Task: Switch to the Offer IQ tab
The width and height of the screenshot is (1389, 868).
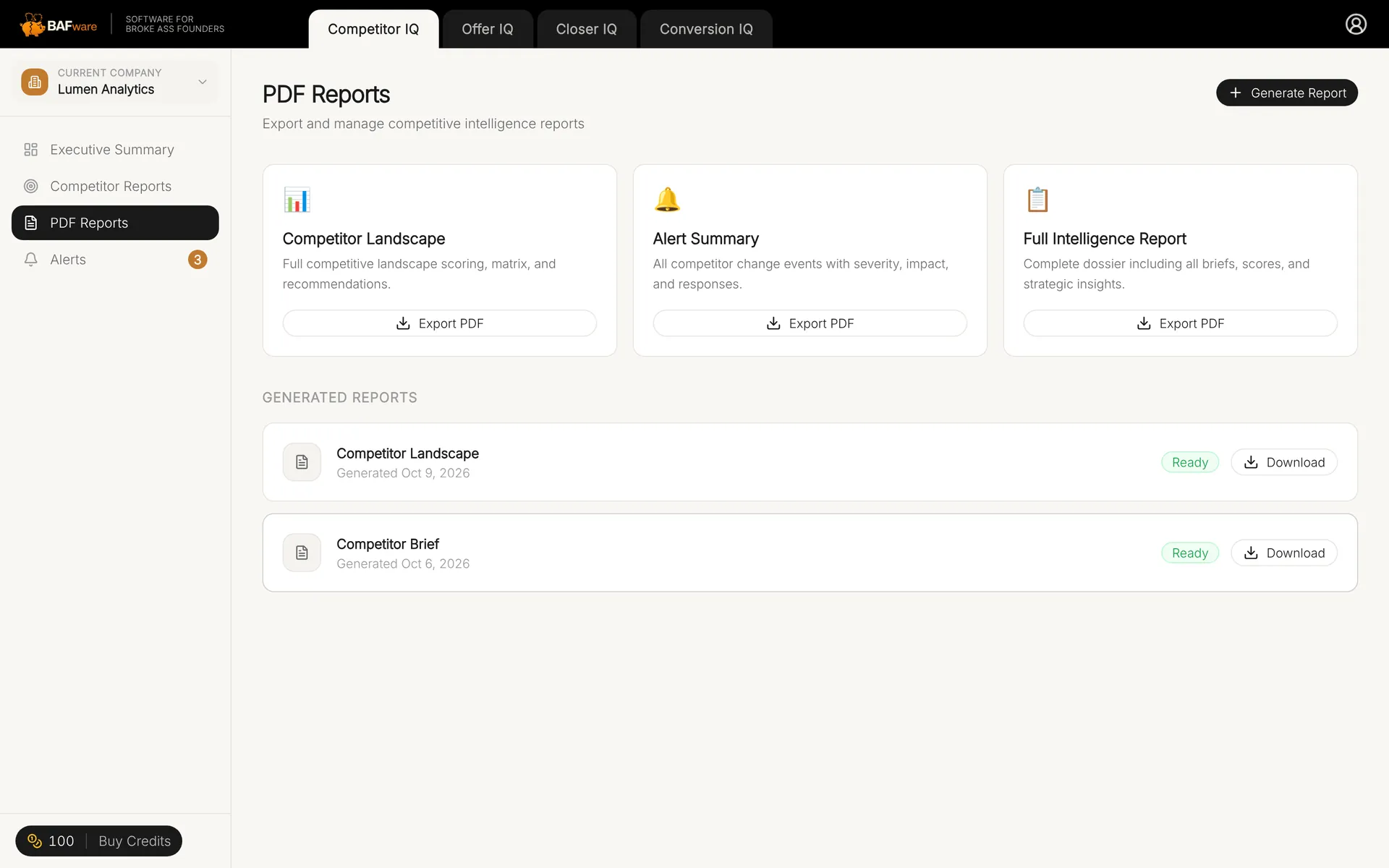Action: coord(488,29)
